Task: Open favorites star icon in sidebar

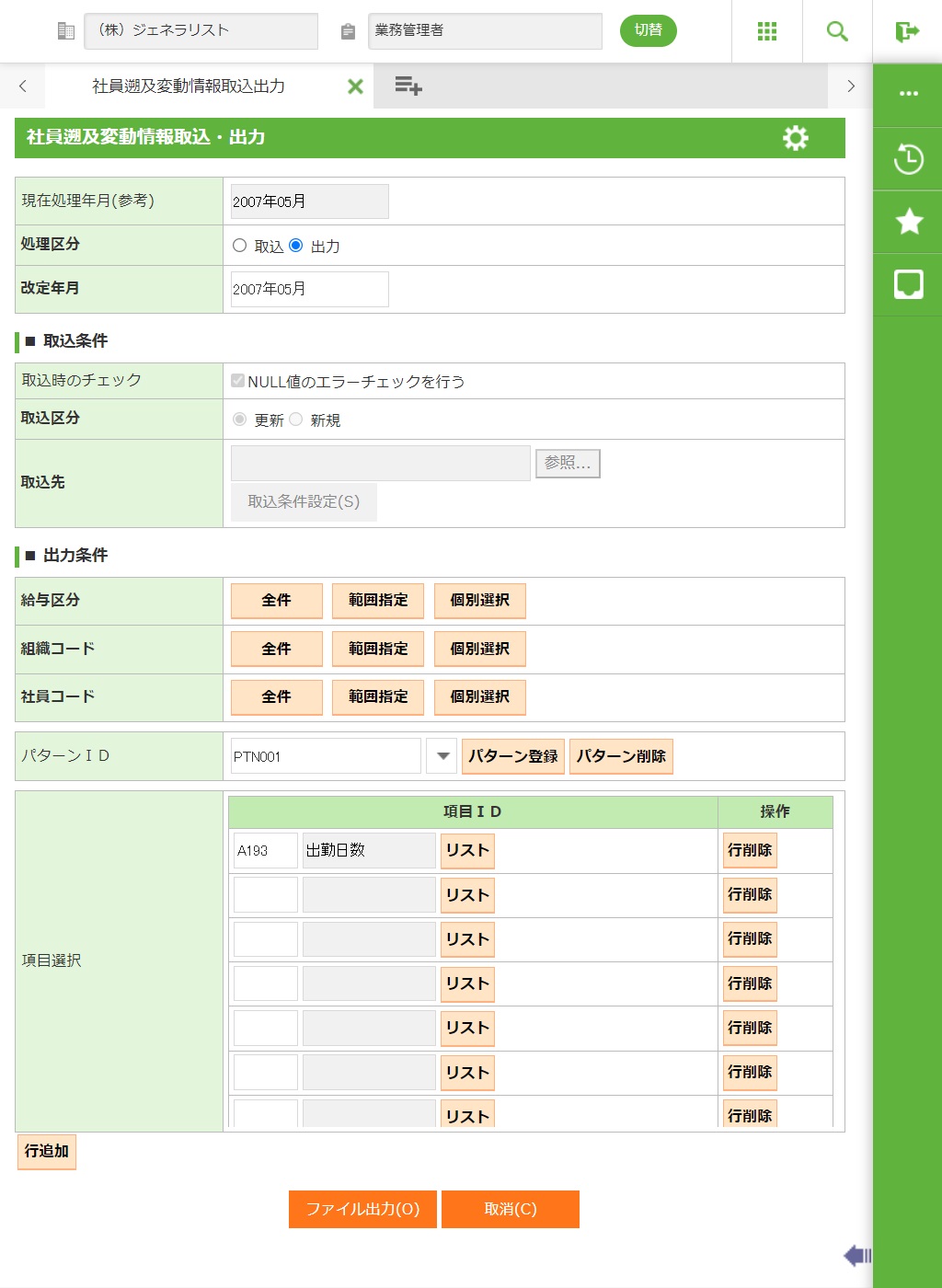Action: tap(908, 222)
